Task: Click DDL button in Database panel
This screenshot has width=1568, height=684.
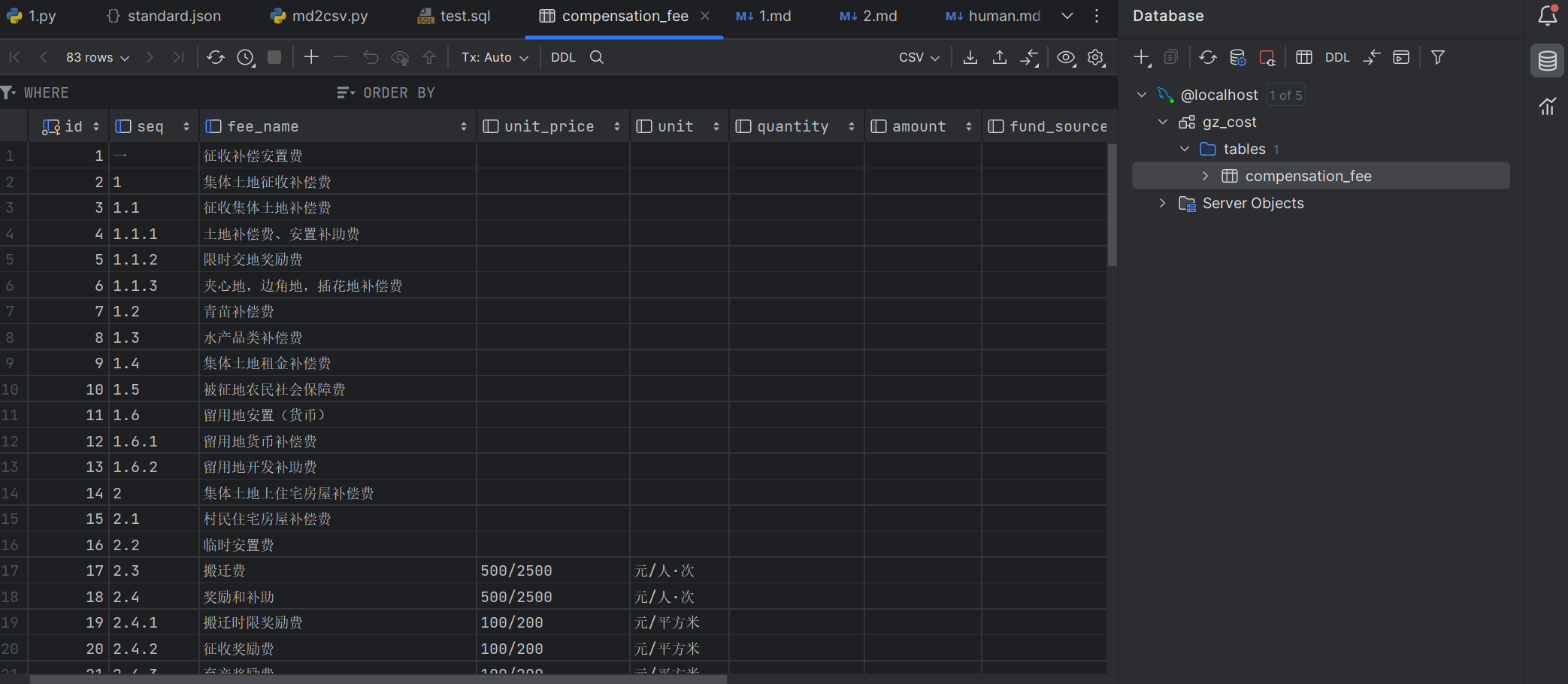Action: (1337, 57)
